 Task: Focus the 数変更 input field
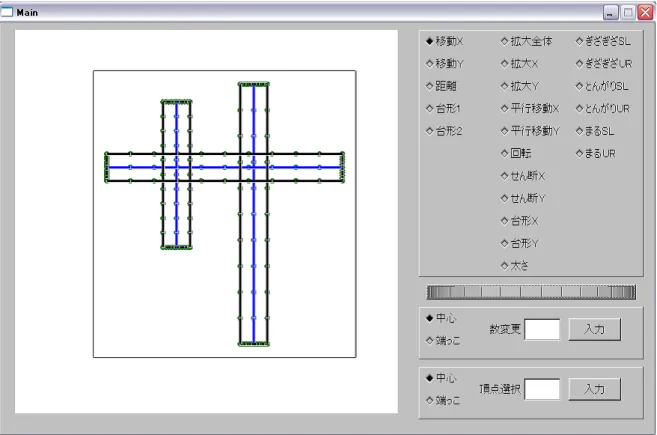coord(542,329)
